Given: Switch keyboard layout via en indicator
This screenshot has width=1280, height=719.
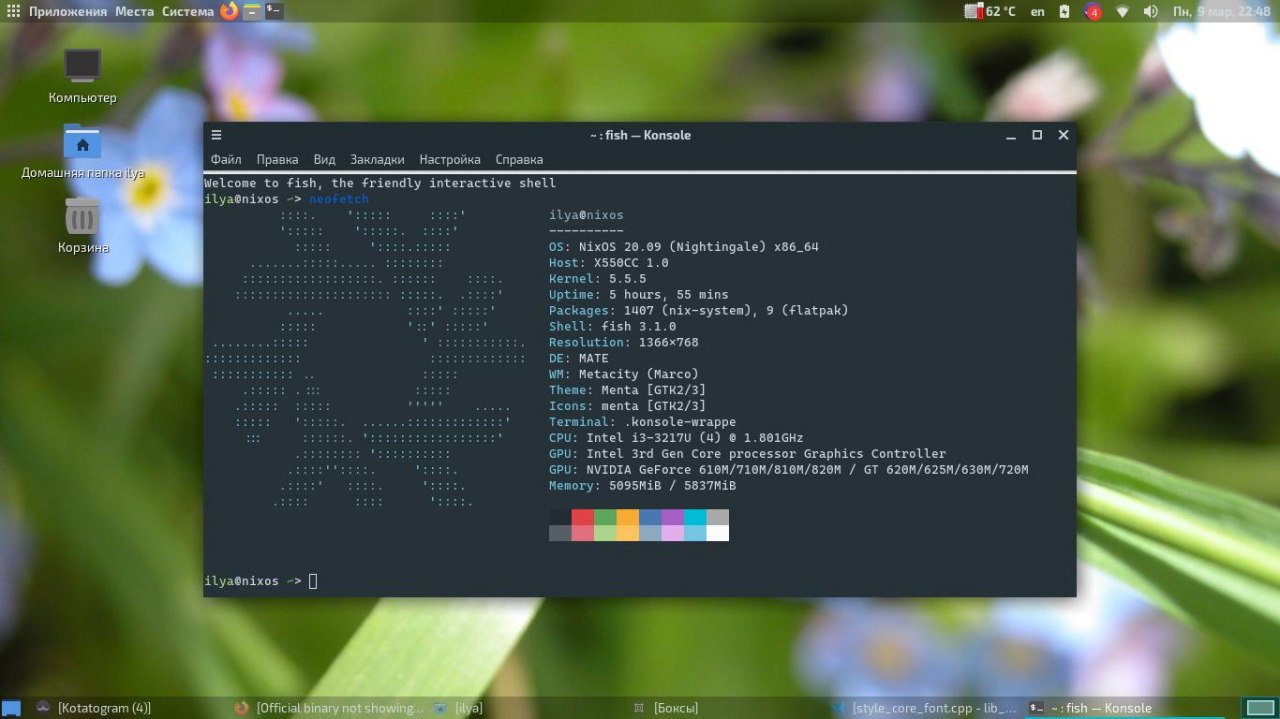Looking at the screenshot, I should tap(1038, 11).
